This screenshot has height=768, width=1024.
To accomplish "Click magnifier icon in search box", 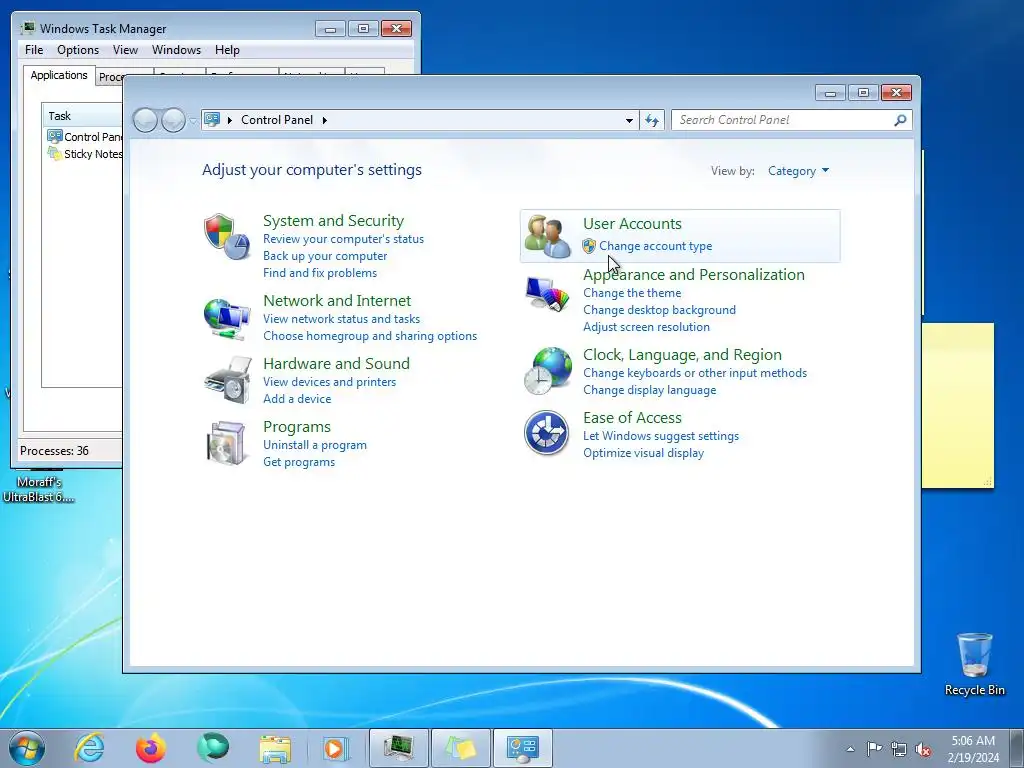I will [x=900, y=120].
